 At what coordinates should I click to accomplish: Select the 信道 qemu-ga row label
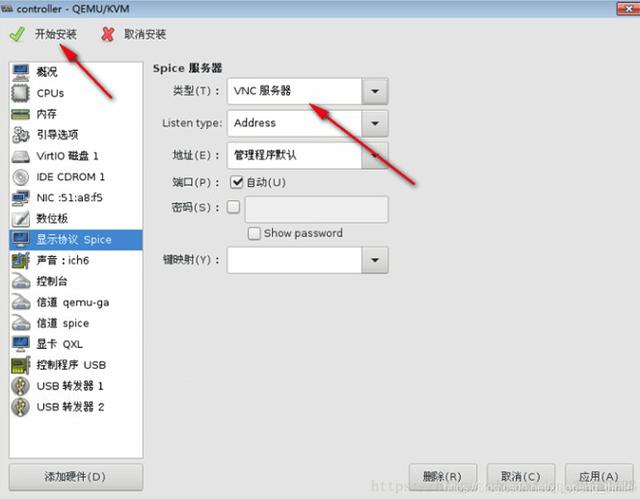click(73, 303)
